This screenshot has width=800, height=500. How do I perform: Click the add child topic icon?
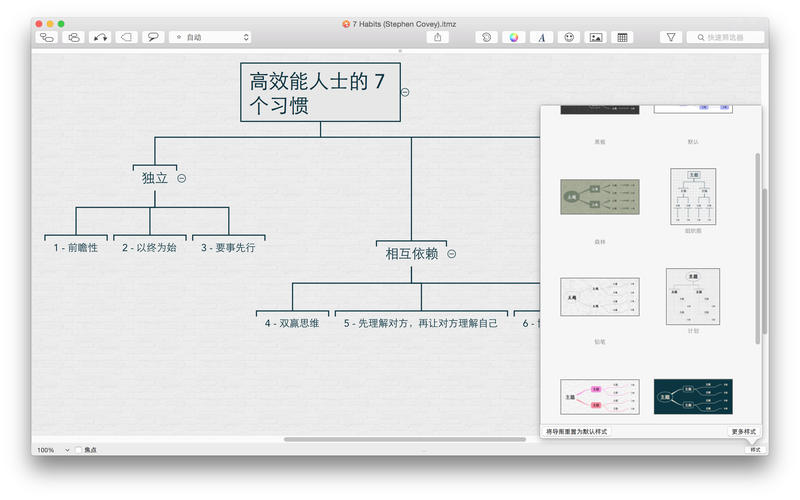click(47, 37)
